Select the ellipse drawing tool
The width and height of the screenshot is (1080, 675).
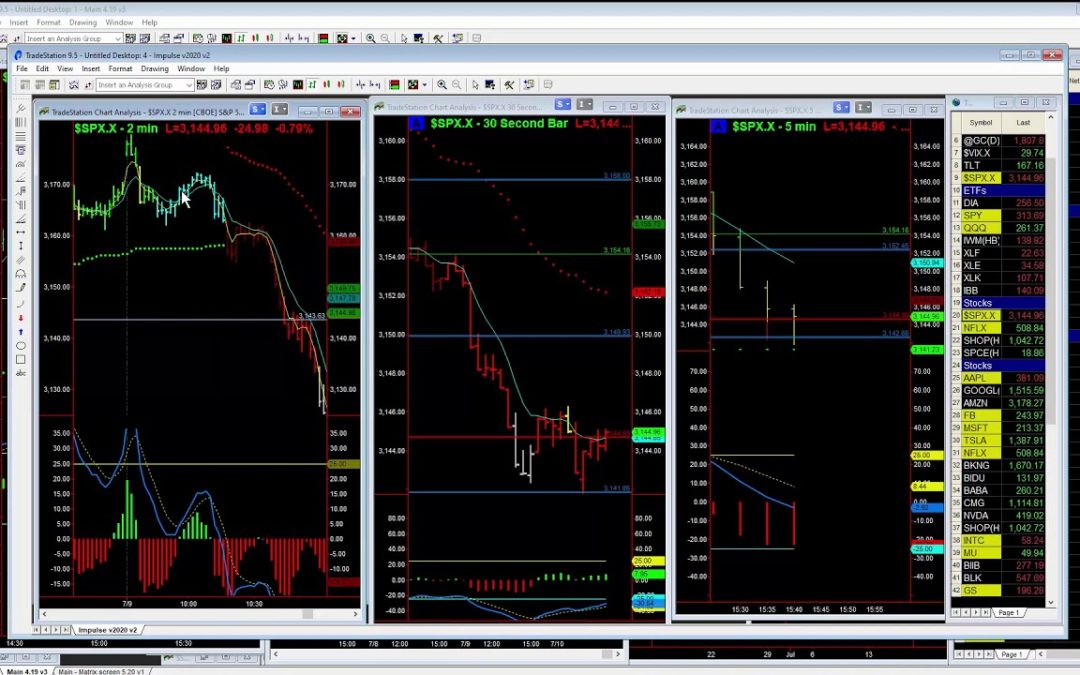pyautogui.click(x=21, y=346)
